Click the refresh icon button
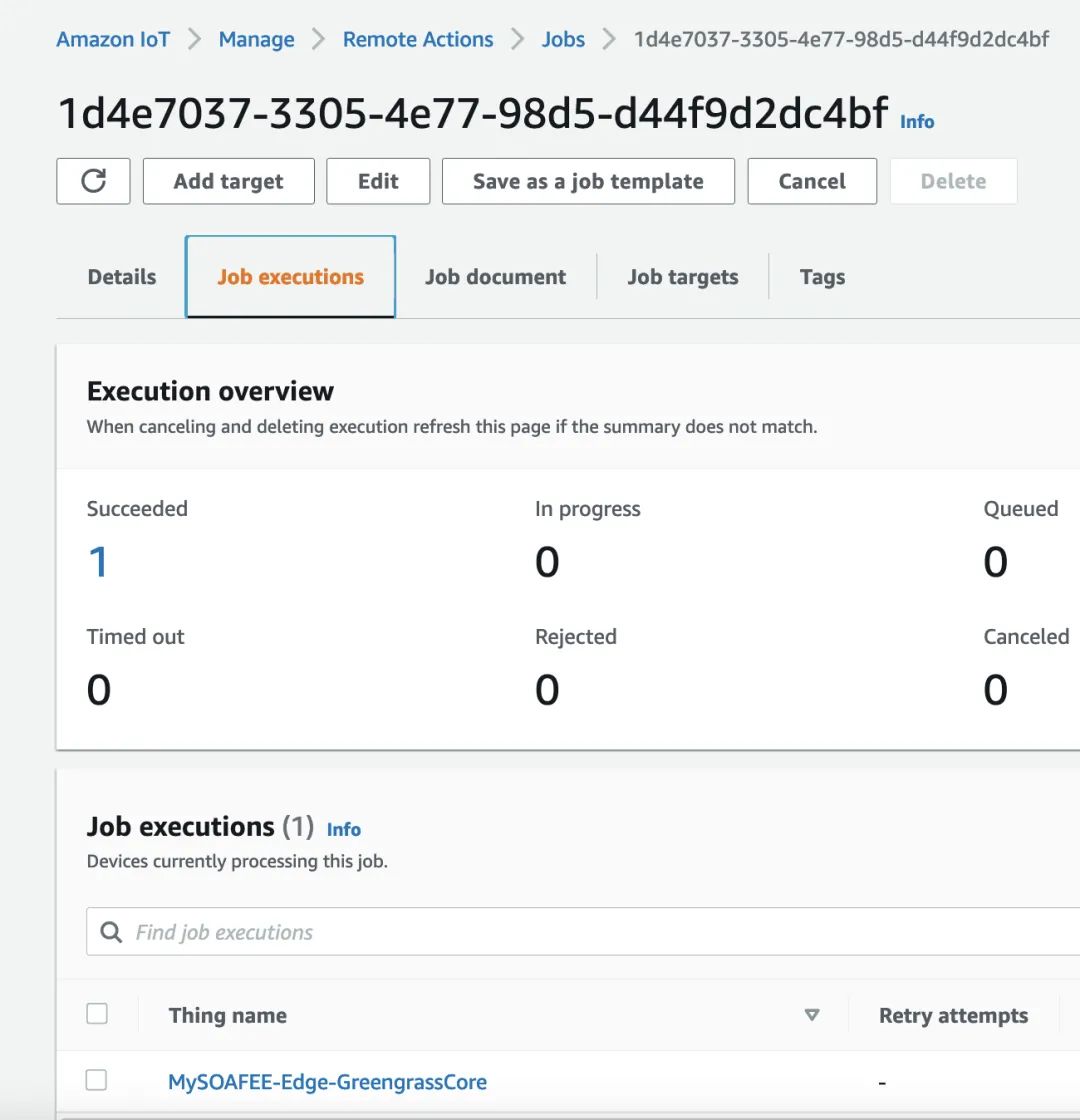Screen dimensions: 1080x1120 point(93,181)
